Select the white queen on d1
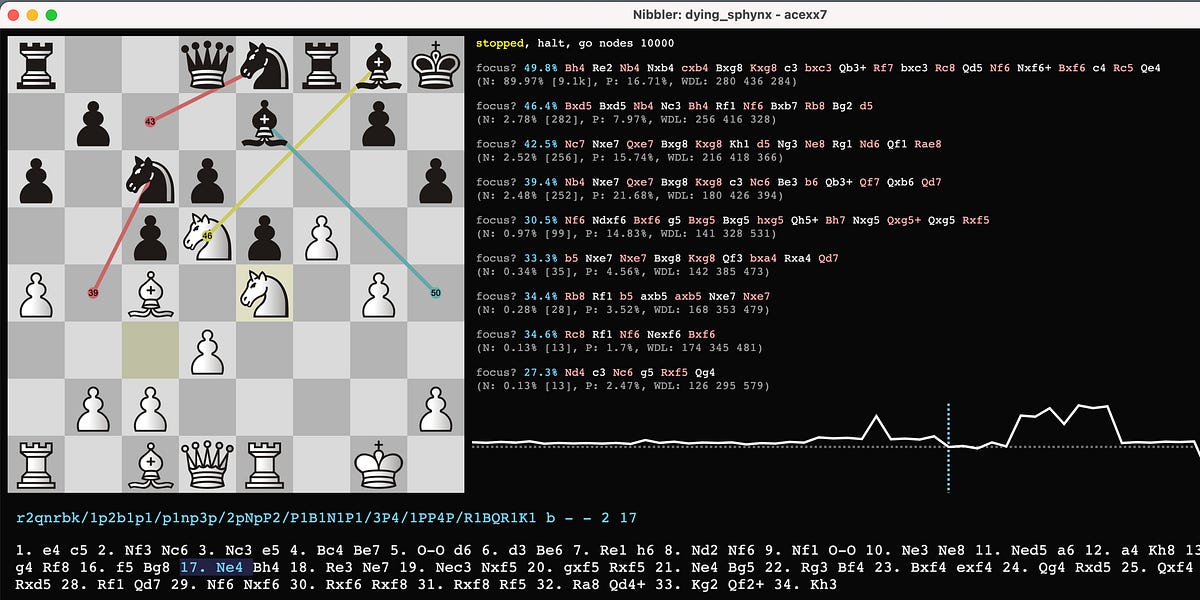This screenshot has height=600, width=1200. point(208,462)
